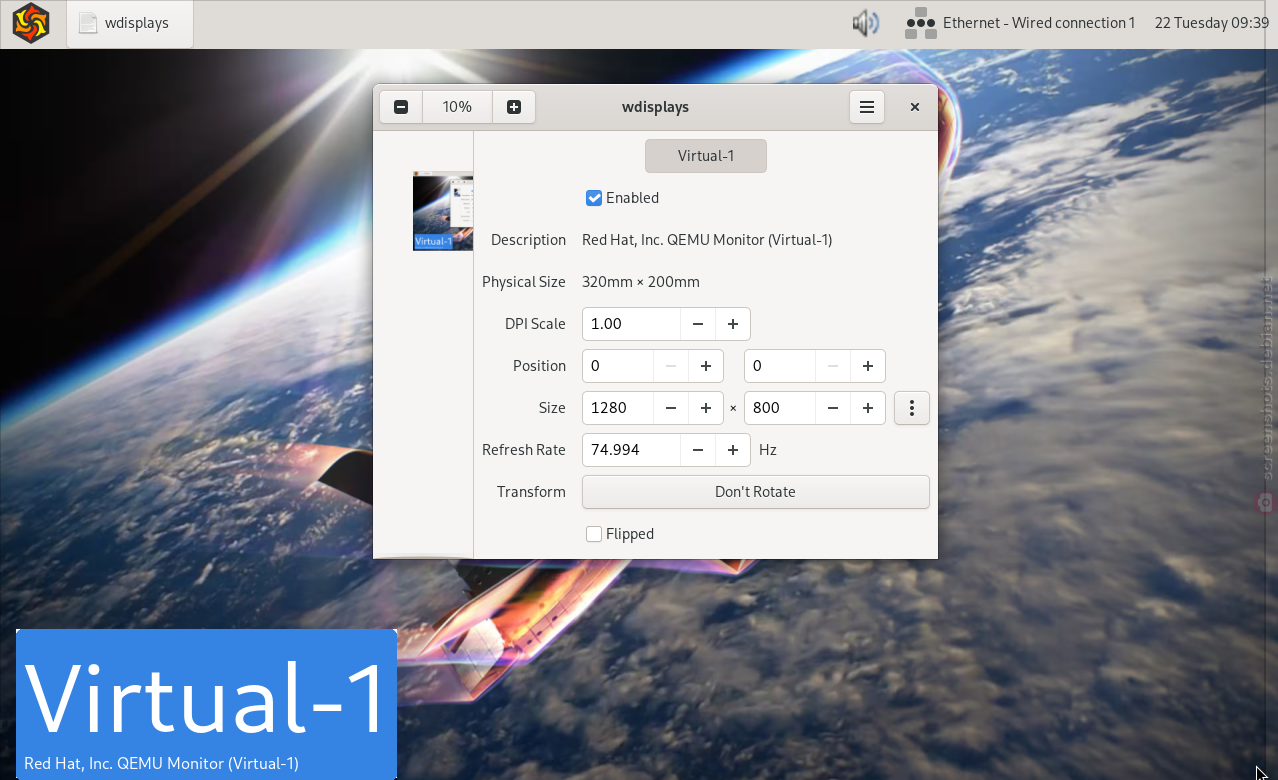This screenshot has height=780, width=1278.
Task: Open the Ethernet network tray icon
Action: pyautogui.click(x=921, y=23)
